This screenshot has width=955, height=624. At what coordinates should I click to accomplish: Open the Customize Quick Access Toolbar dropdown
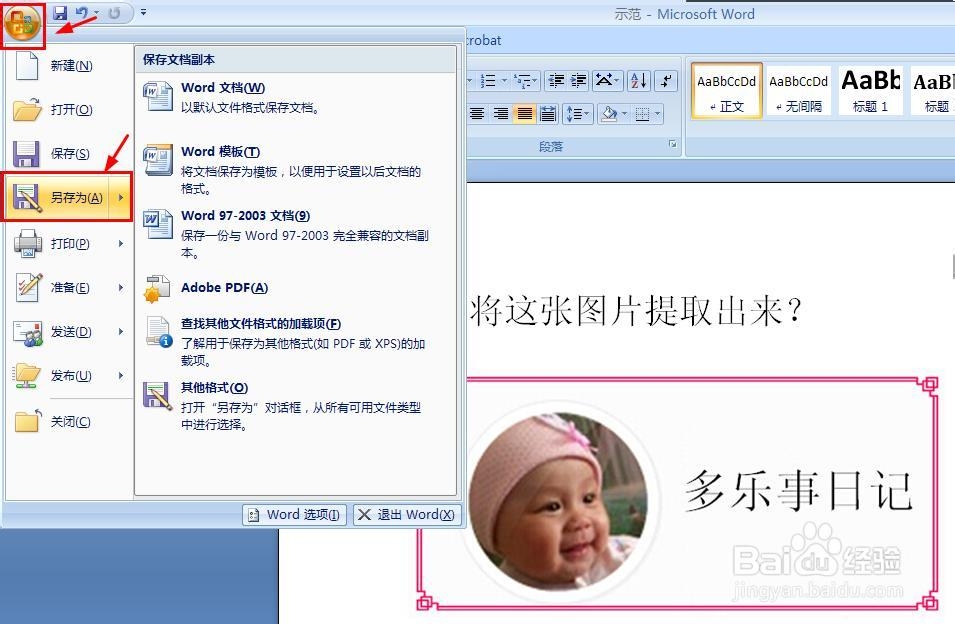tap(143, 12)
